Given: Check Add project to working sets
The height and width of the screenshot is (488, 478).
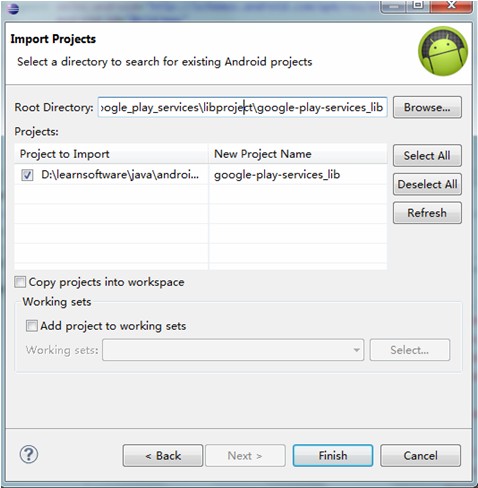Looking at the screenshot, I should click(x=32, y=326).
